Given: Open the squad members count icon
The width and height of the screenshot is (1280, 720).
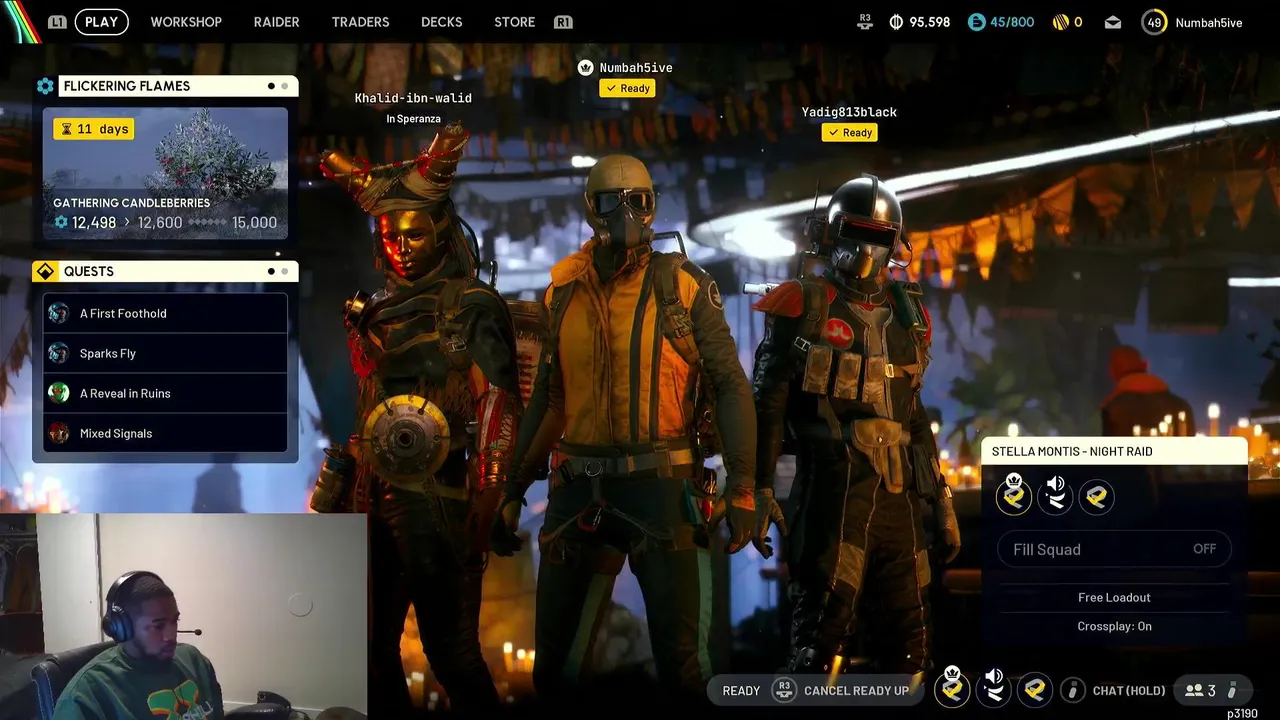Looking at the screenshot, I should (x=1193, y=690).
